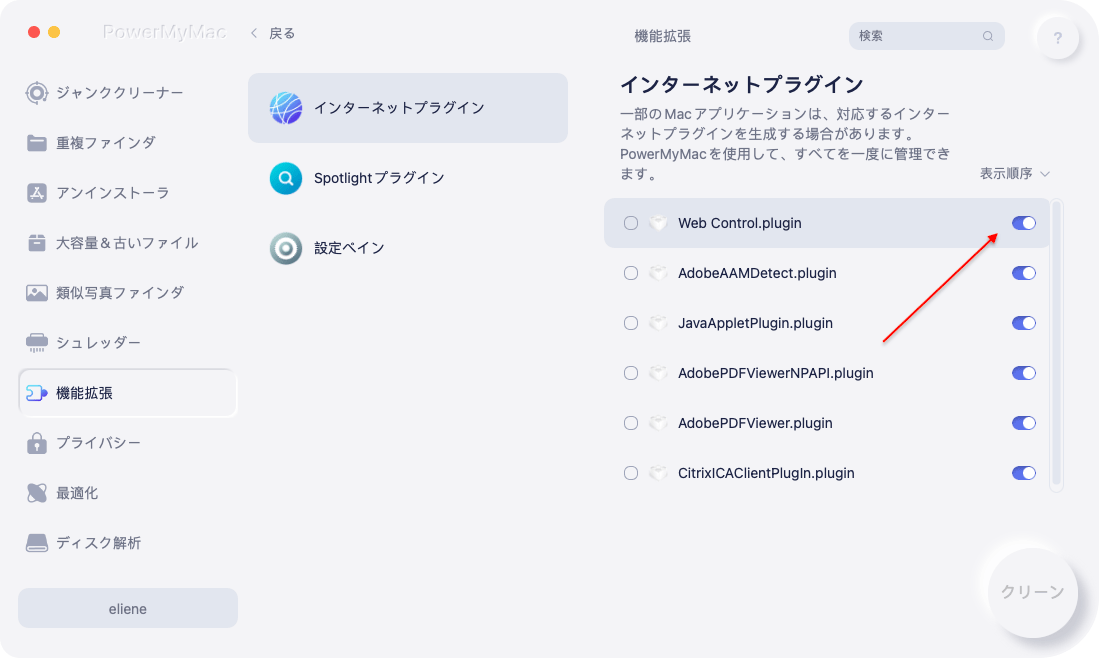Click the シュレッダー shredder icon
Screen dimensions: 1099x658
point(36,343)
